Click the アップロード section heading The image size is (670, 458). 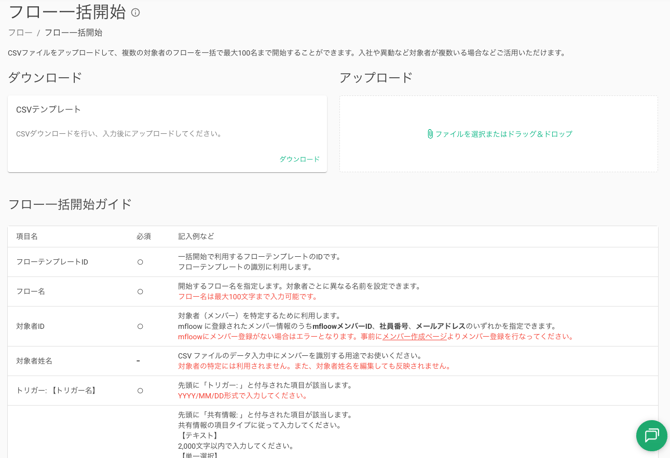click(x=376, y=77)
